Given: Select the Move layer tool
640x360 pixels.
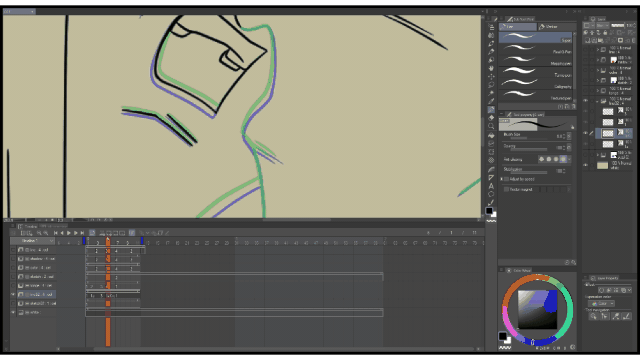Looking at the screenshot, I should point(491,76).
